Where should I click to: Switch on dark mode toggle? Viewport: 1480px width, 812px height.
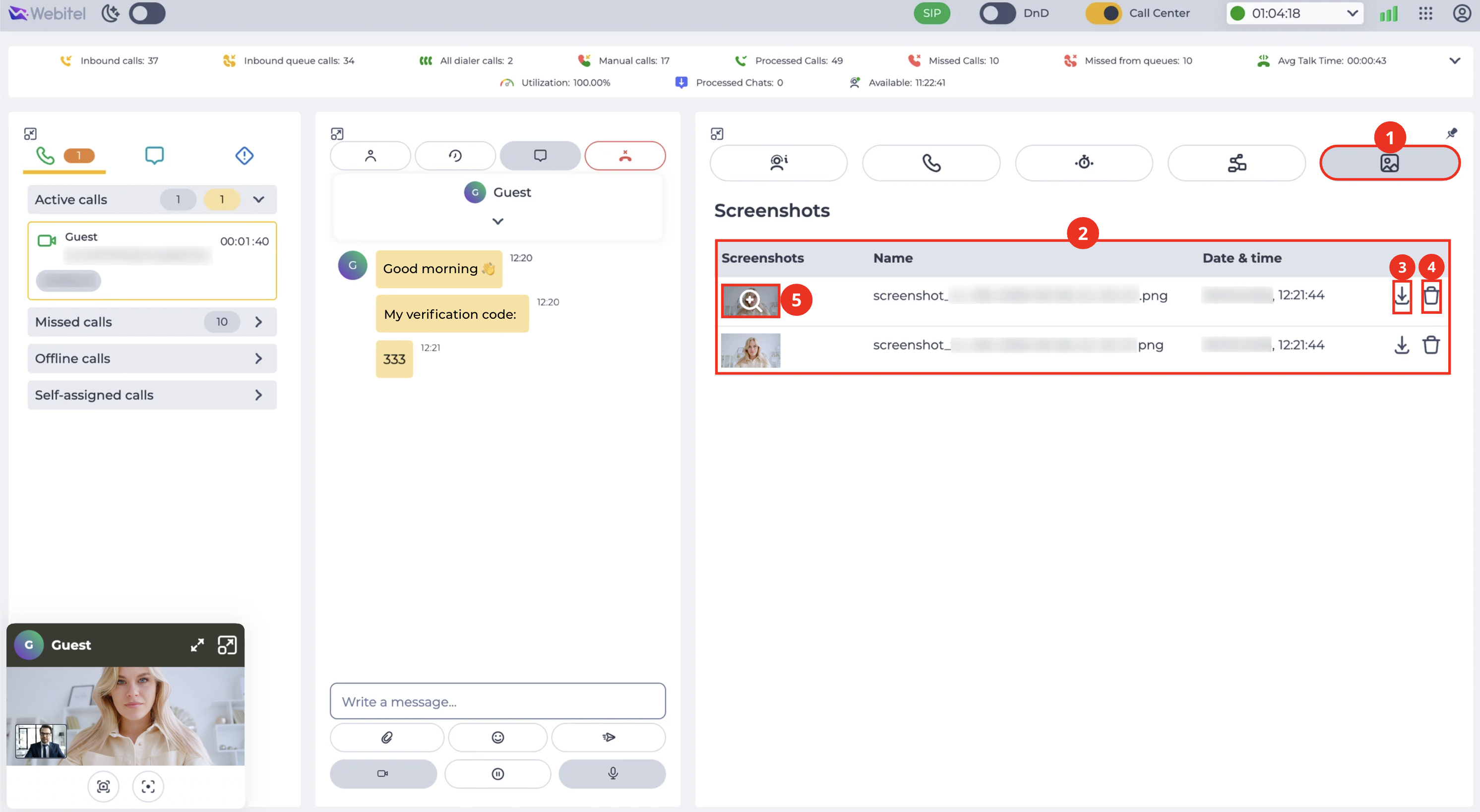(x=147, y=13)
